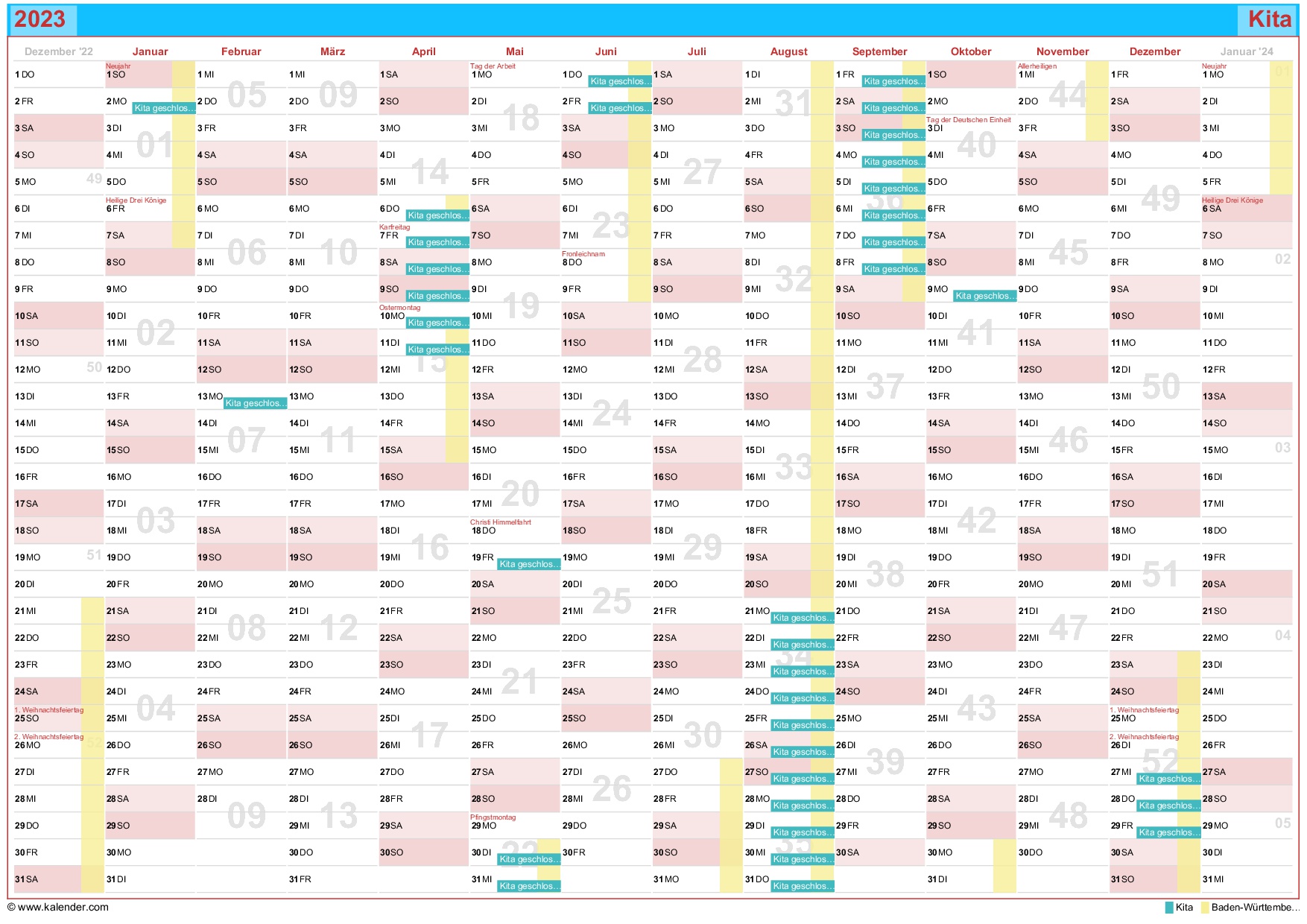Select the August month header
Image resolution: width=1307 pixels, height=924 pixels.
coord(788,51)
